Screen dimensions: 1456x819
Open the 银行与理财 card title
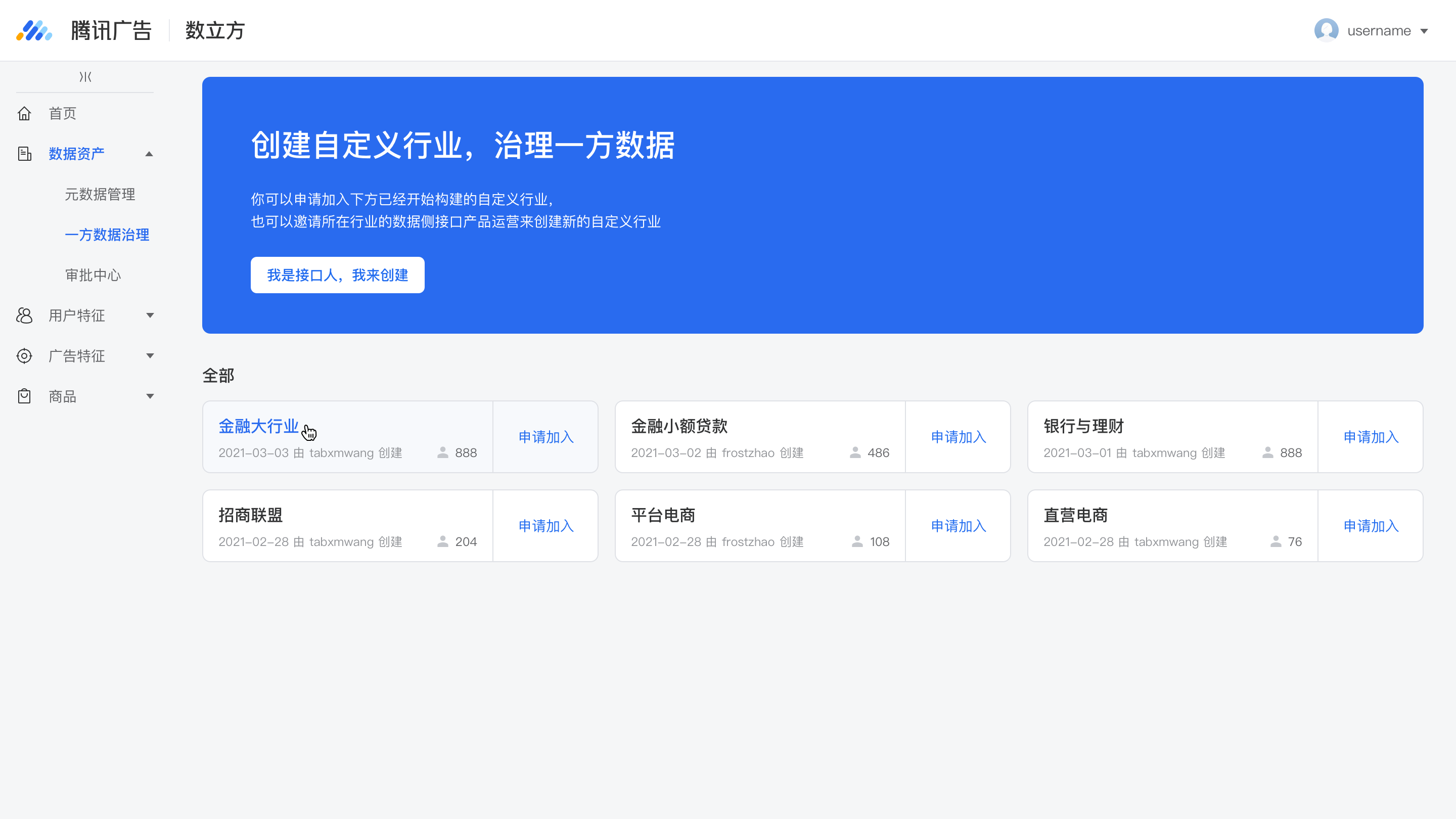coord(1083,426)
